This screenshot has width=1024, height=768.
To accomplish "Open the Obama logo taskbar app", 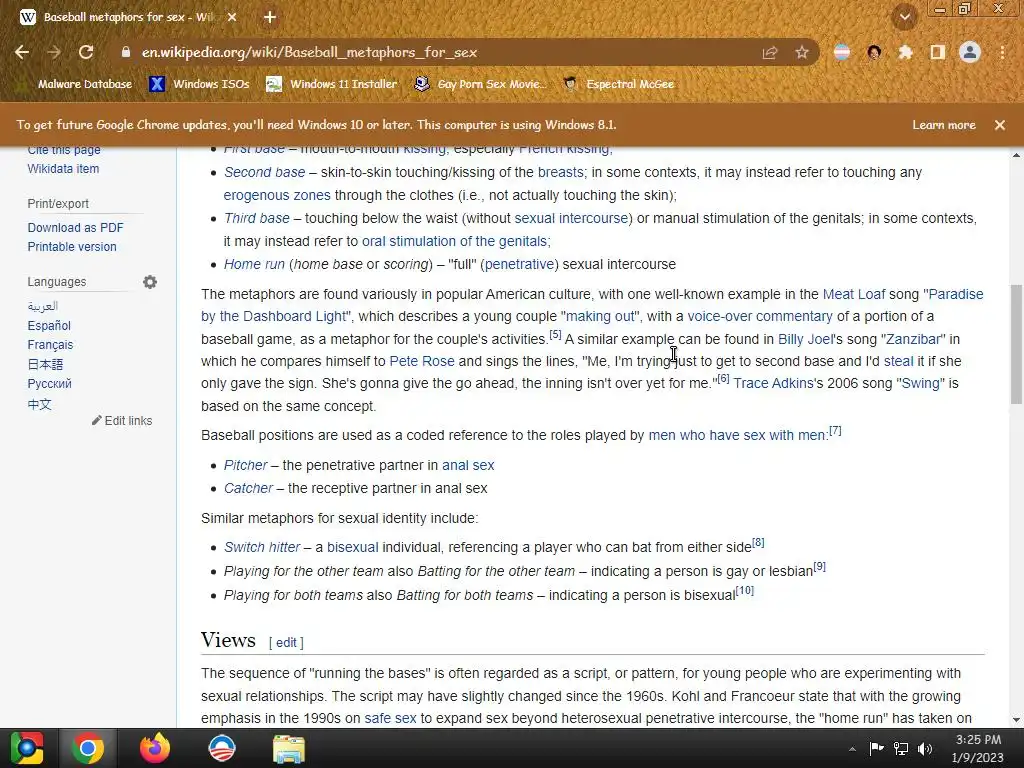I will [221, 748].
